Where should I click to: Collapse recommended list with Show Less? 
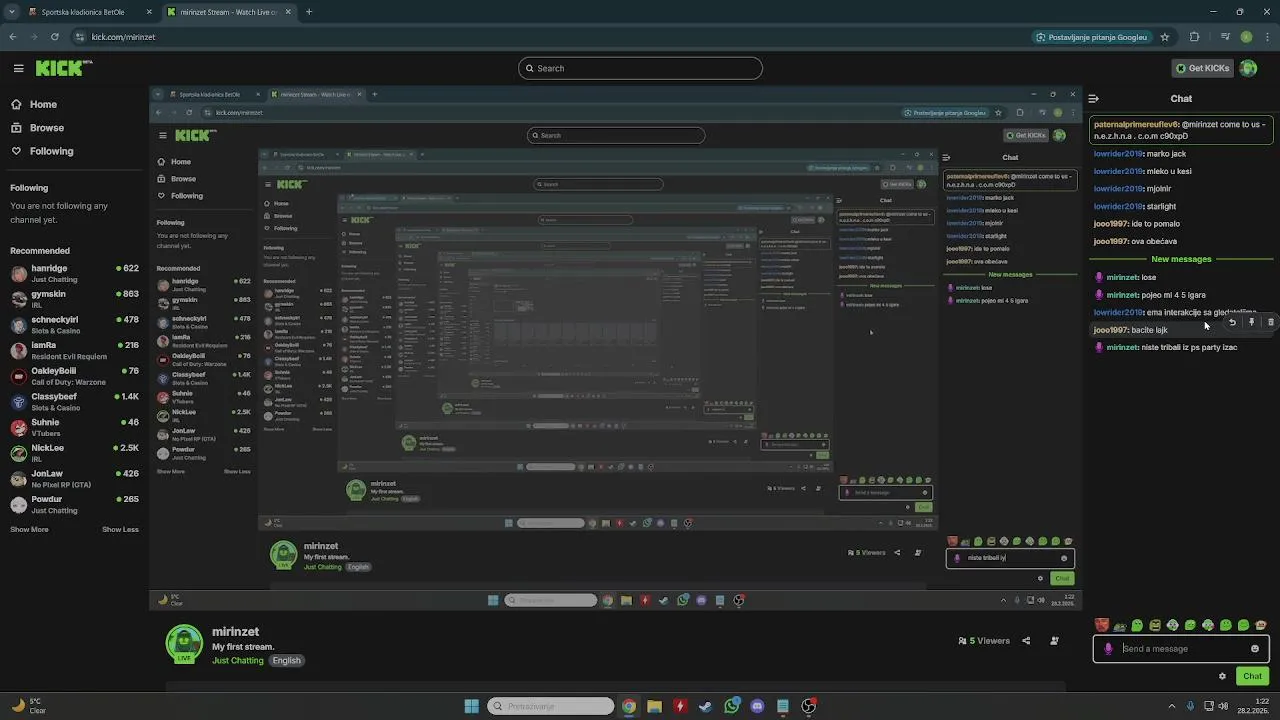(120, 529)
